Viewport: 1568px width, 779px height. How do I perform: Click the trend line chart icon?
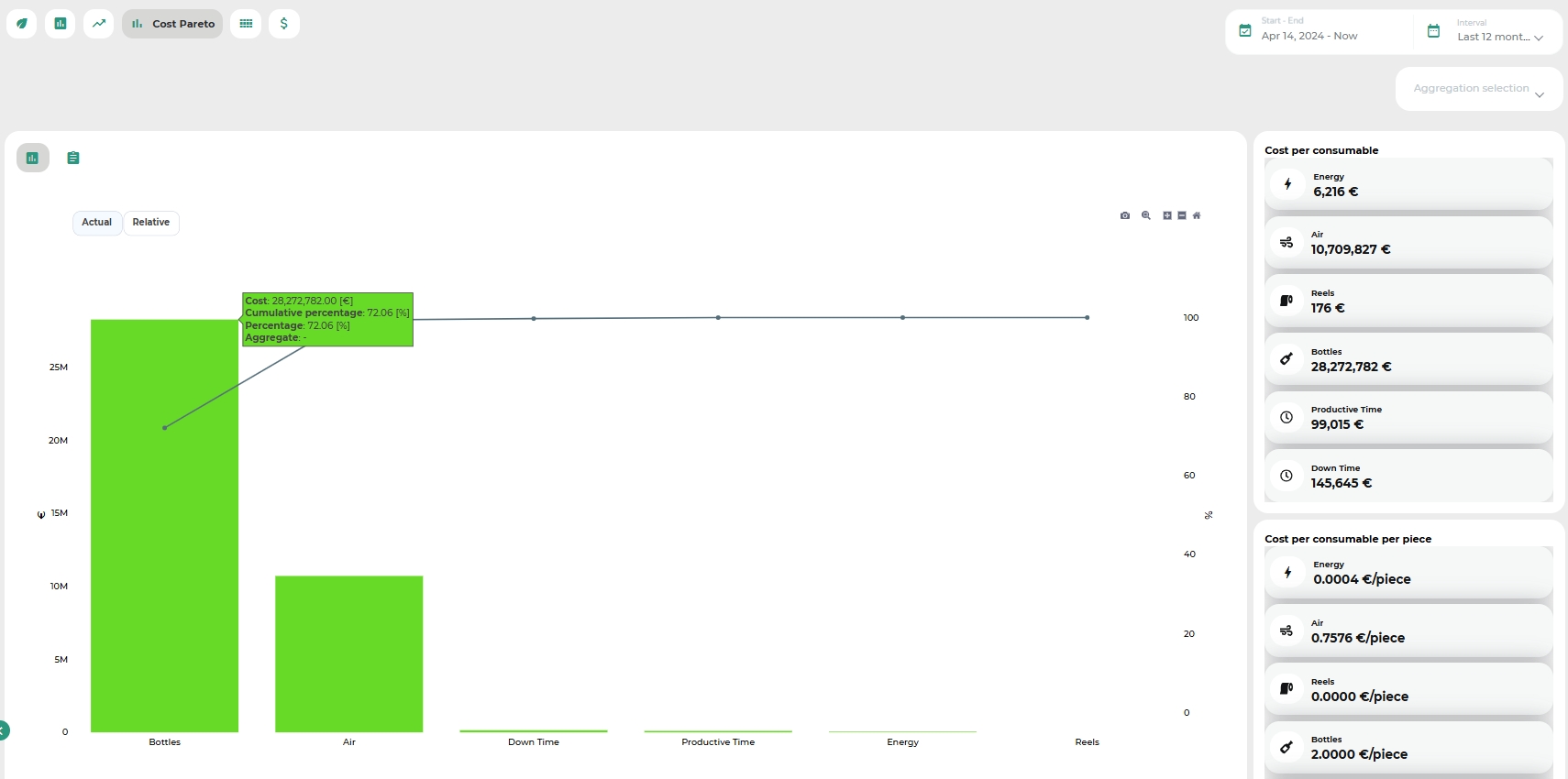[98, 24]
